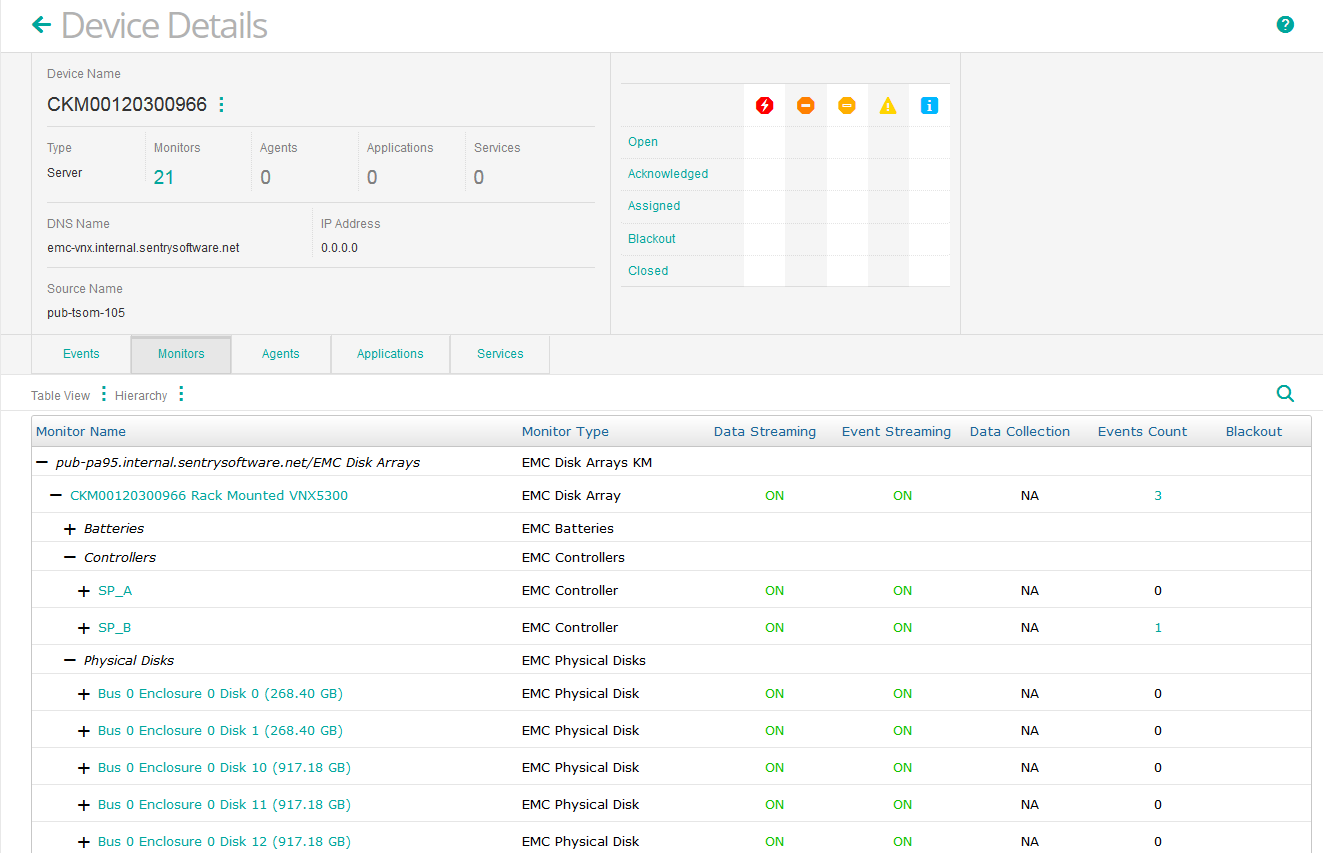Click the back arrow on Device Details

(40, 24)
